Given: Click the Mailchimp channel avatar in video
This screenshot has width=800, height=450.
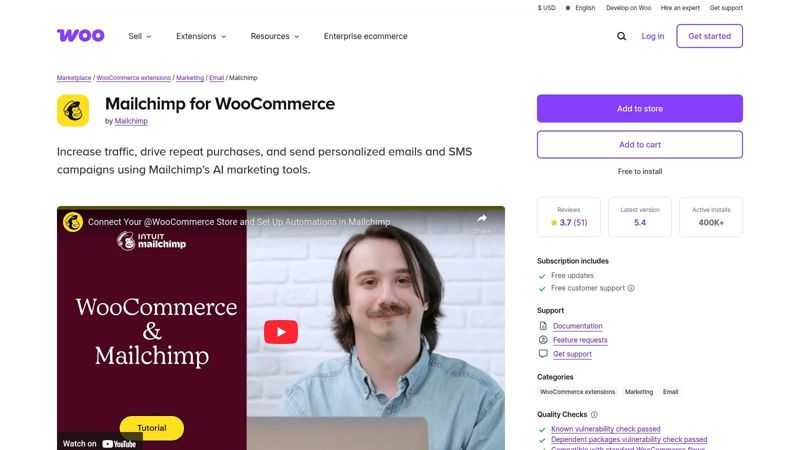Looking at the screenshot, I should click(73, 222).
